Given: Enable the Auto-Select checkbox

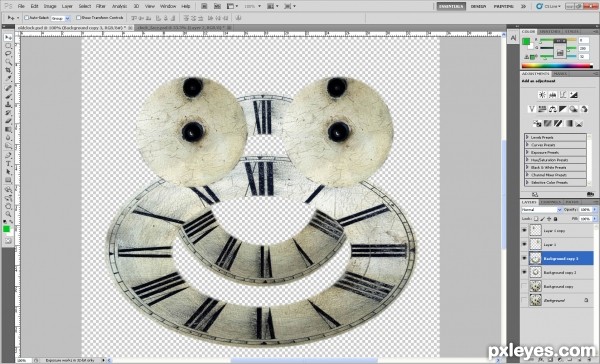Looking at the screenshot, I should [x=27, y=18].
